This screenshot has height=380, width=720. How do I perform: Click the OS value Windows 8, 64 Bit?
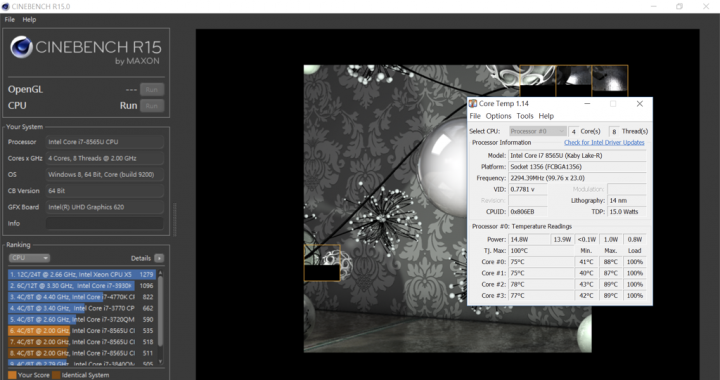(x=105, y=174)
